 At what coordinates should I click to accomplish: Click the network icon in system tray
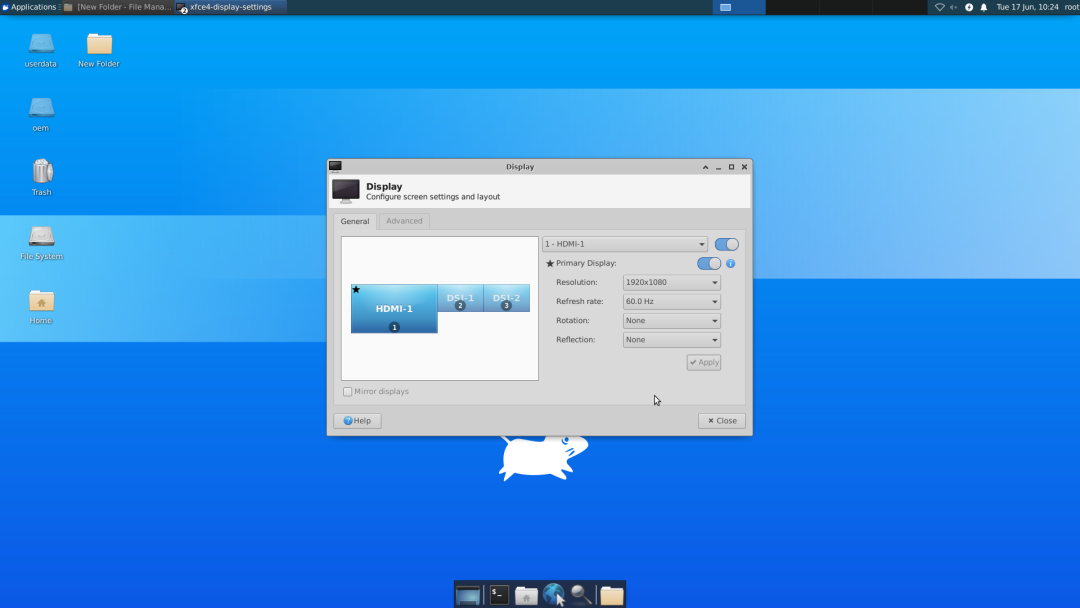pos(939,7)
